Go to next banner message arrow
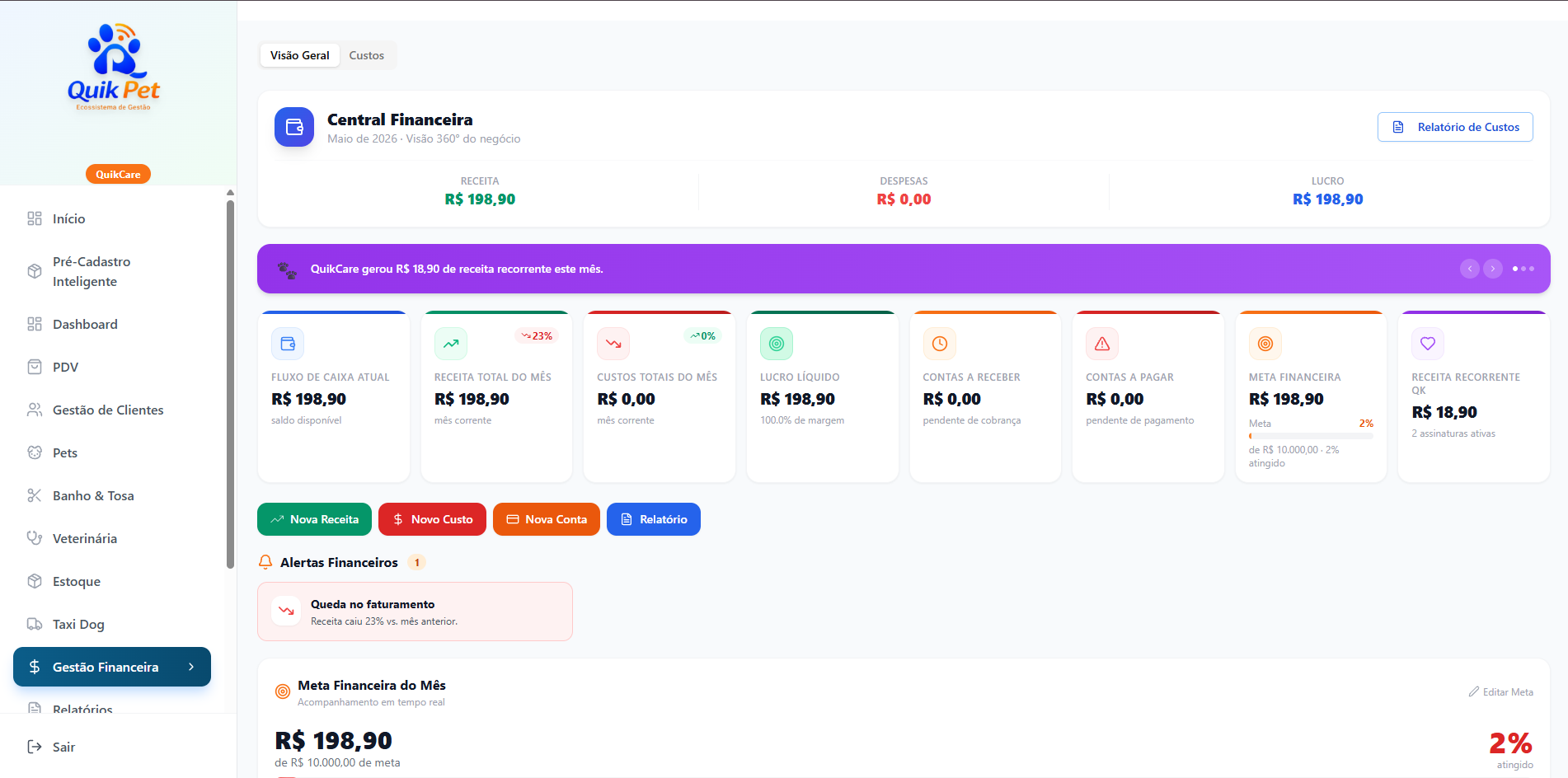 coord(1493,269)
